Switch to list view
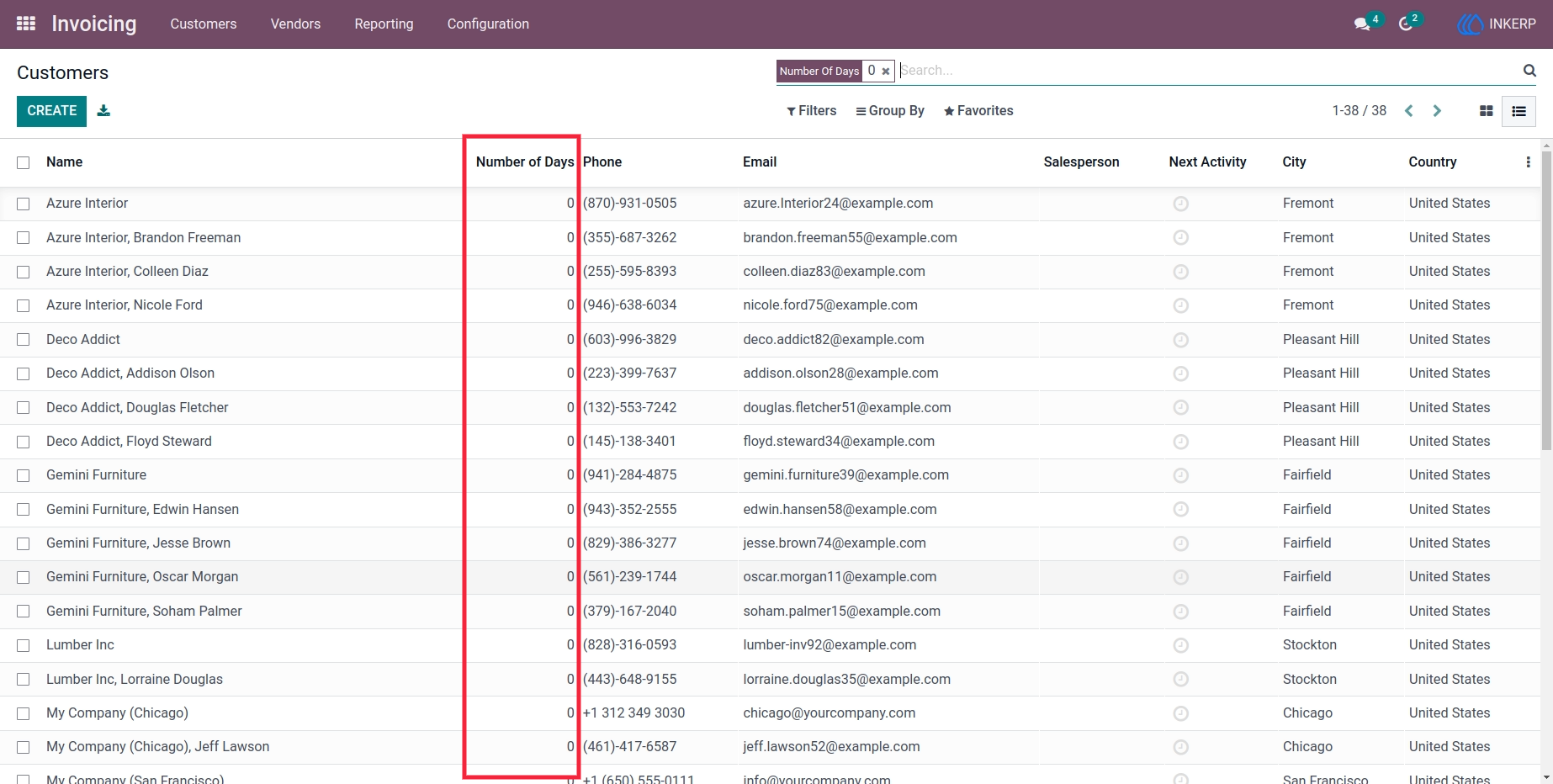 click(x=1519, y=111)
